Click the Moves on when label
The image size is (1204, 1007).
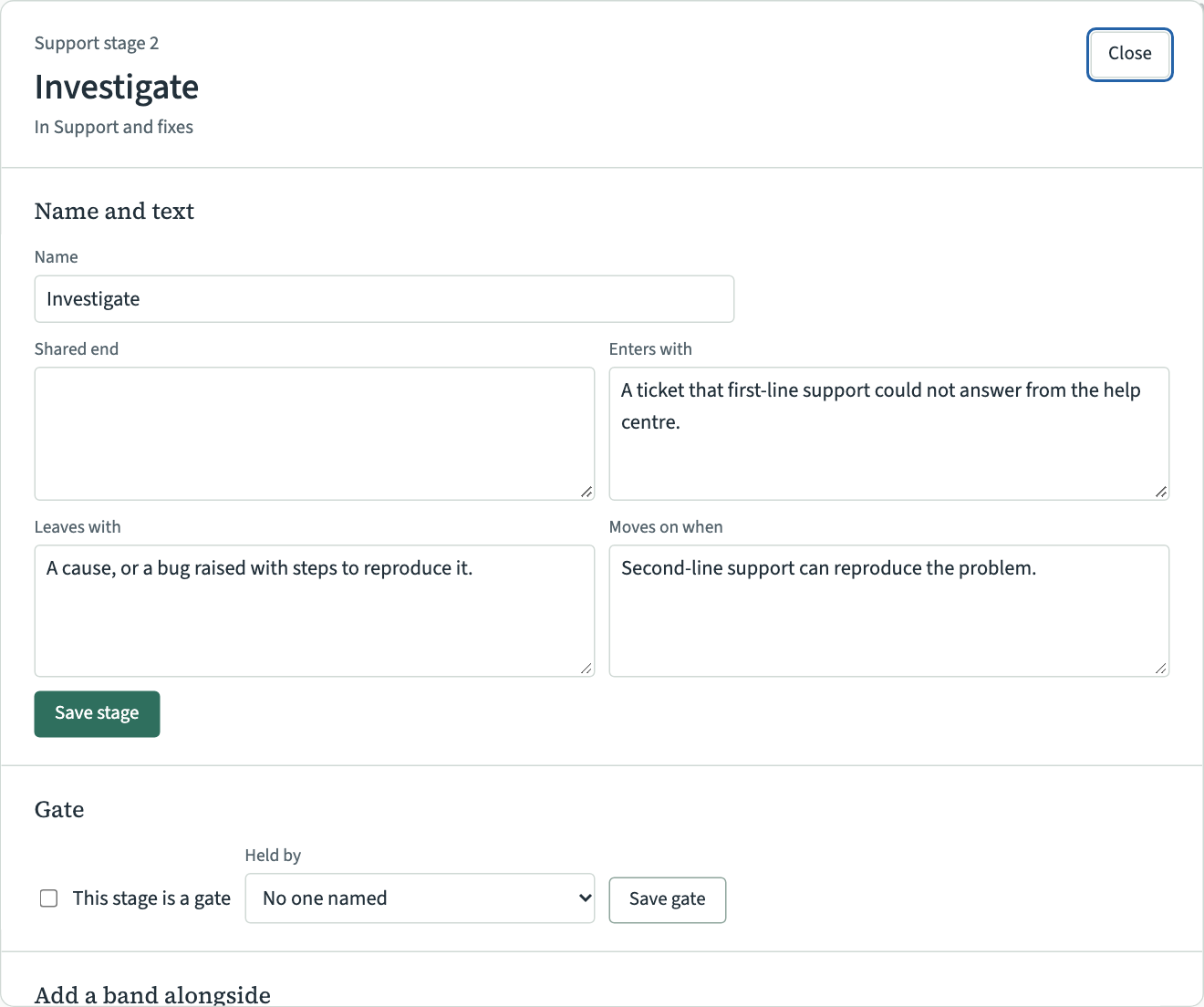(666, 526)
